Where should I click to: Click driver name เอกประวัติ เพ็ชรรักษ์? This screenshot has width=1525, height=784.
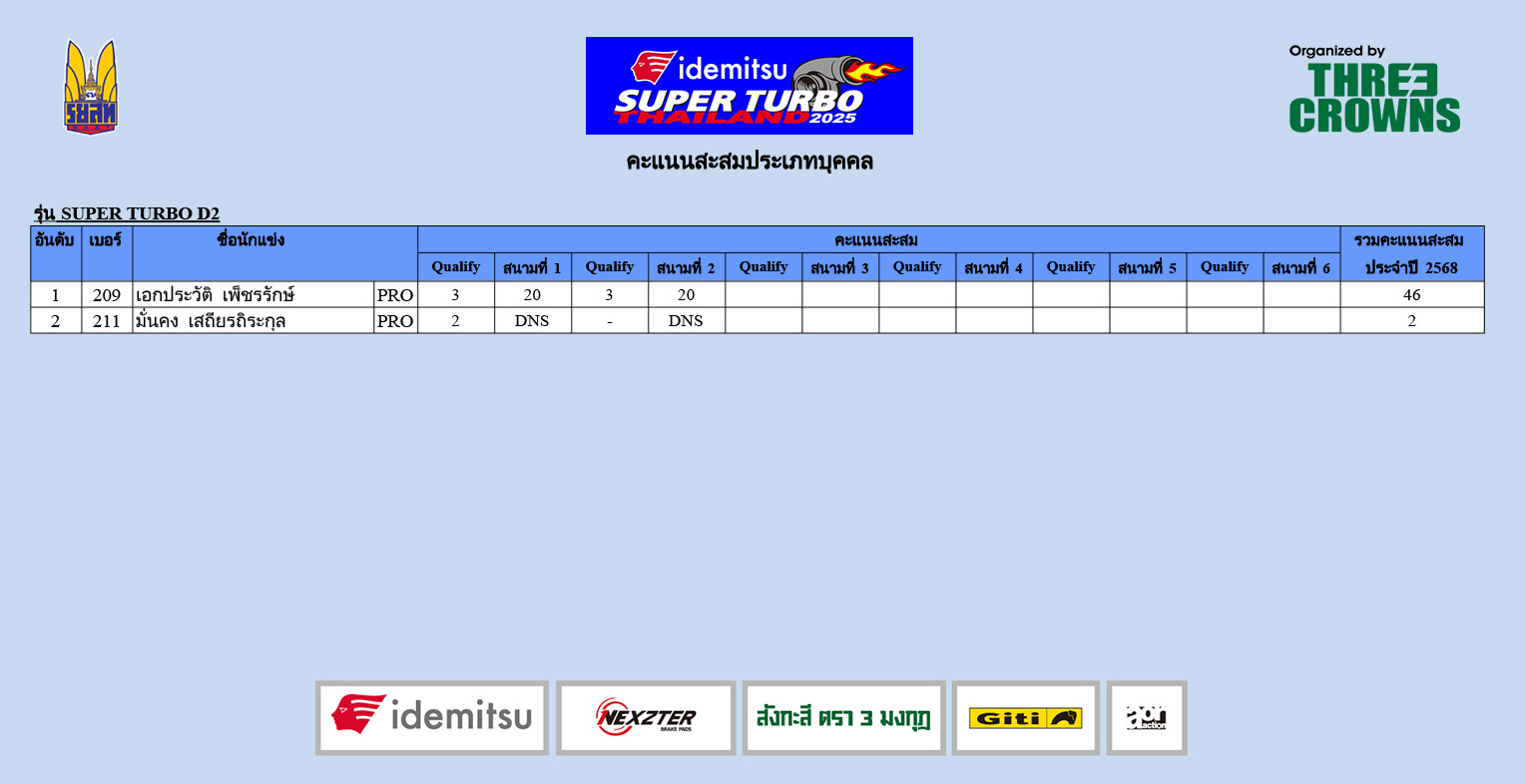coord(216,294)
